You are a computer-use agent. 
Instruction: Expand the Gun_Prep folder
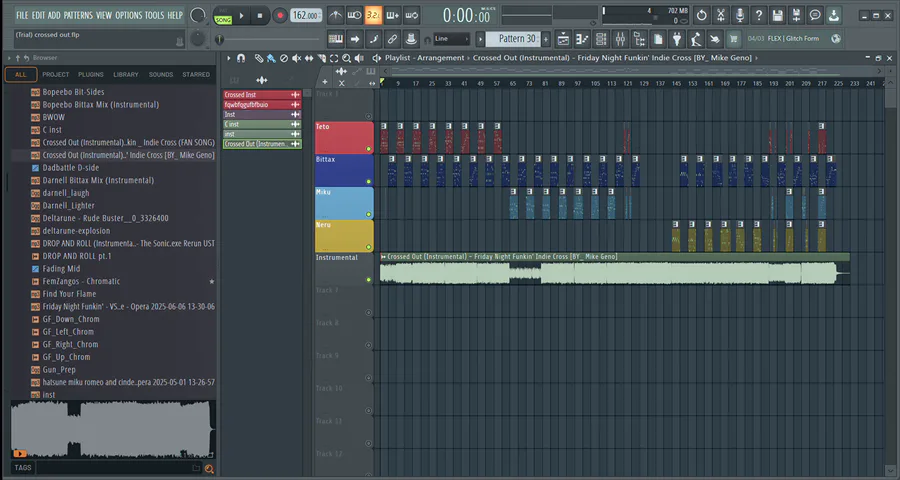click(35, 370)
